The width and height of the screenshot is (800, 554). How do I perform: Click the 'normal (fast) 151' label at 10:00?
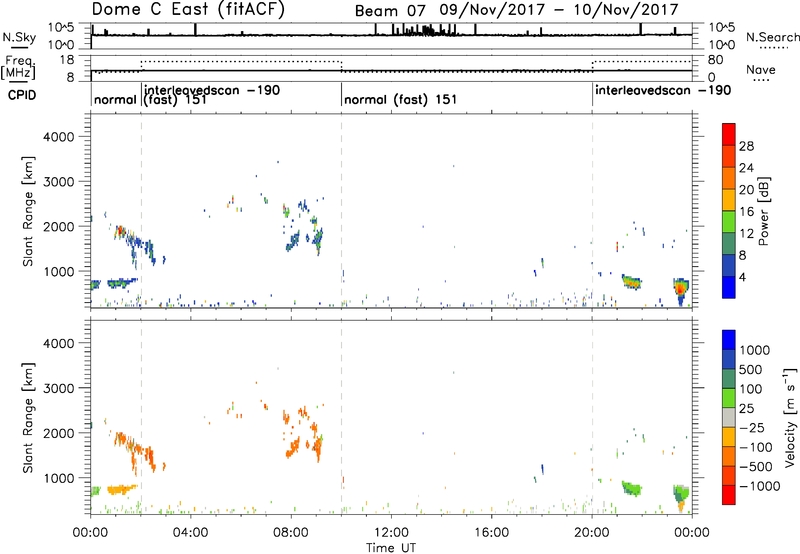tap(401, 99)
